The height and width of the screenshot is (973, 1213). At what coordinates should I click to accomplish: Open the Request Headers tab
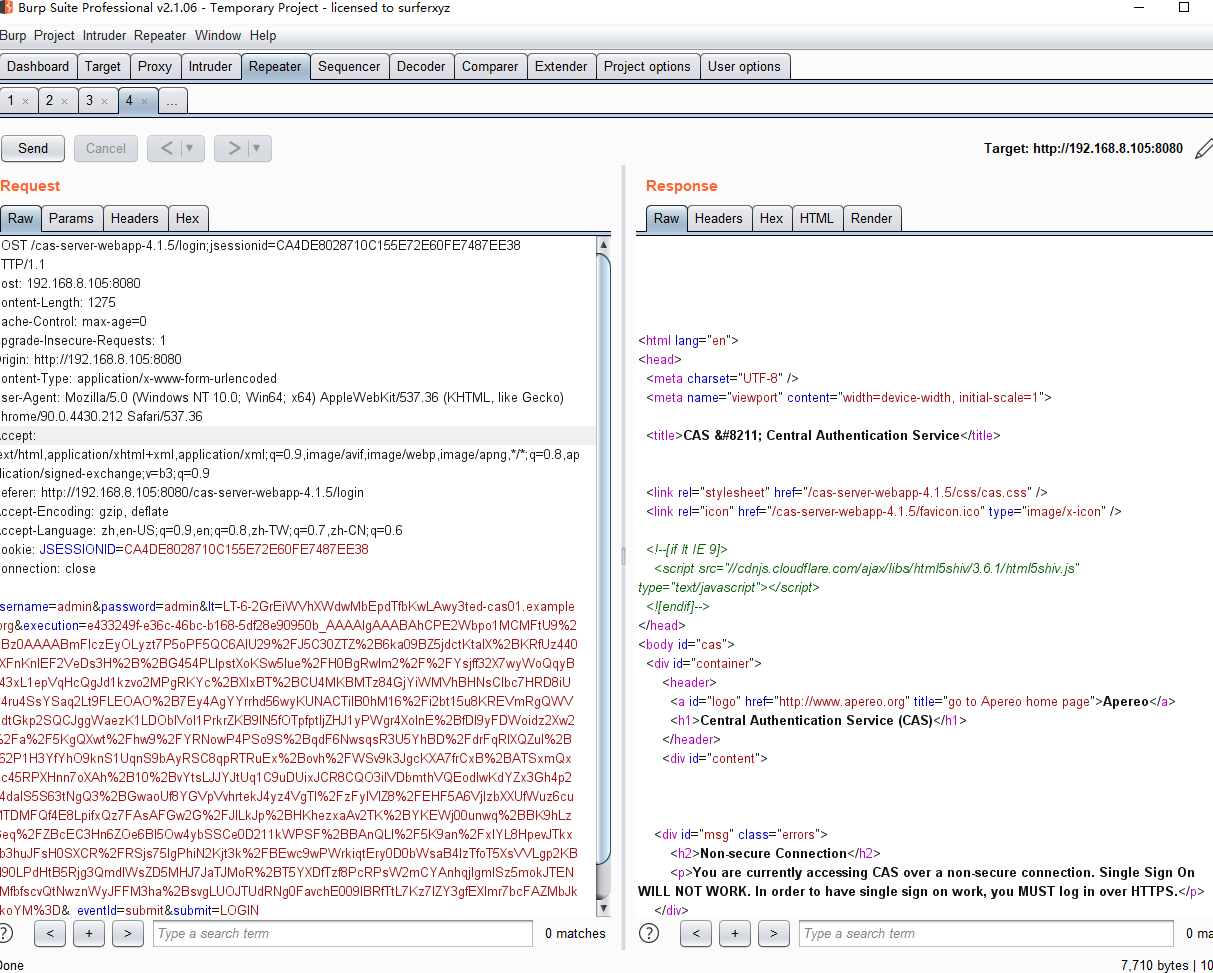click(x=135, y=218)
